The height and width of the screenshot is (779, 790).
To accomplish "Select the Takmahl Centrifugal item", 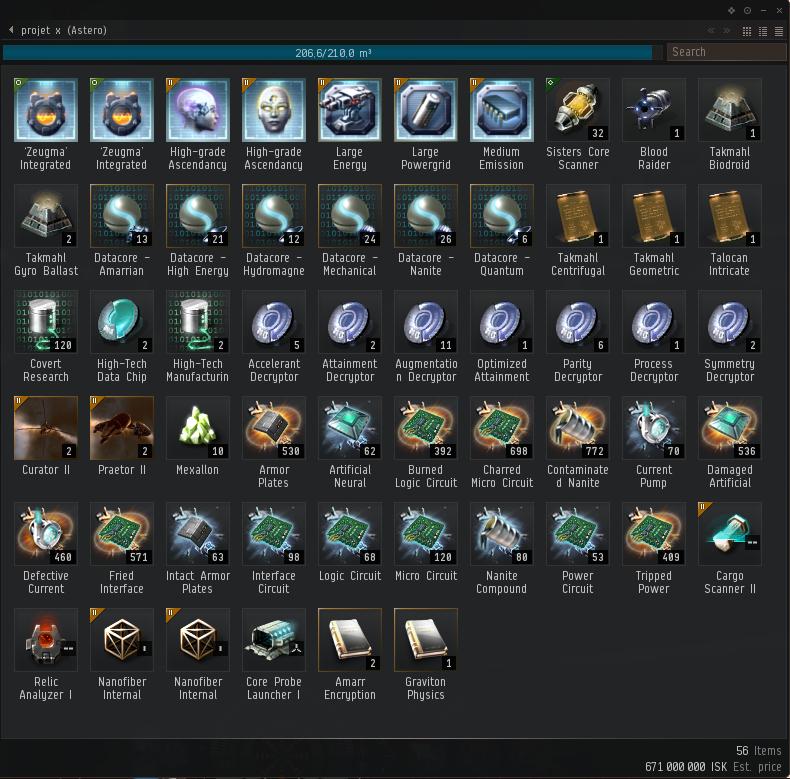I will (x=577, y=216).
